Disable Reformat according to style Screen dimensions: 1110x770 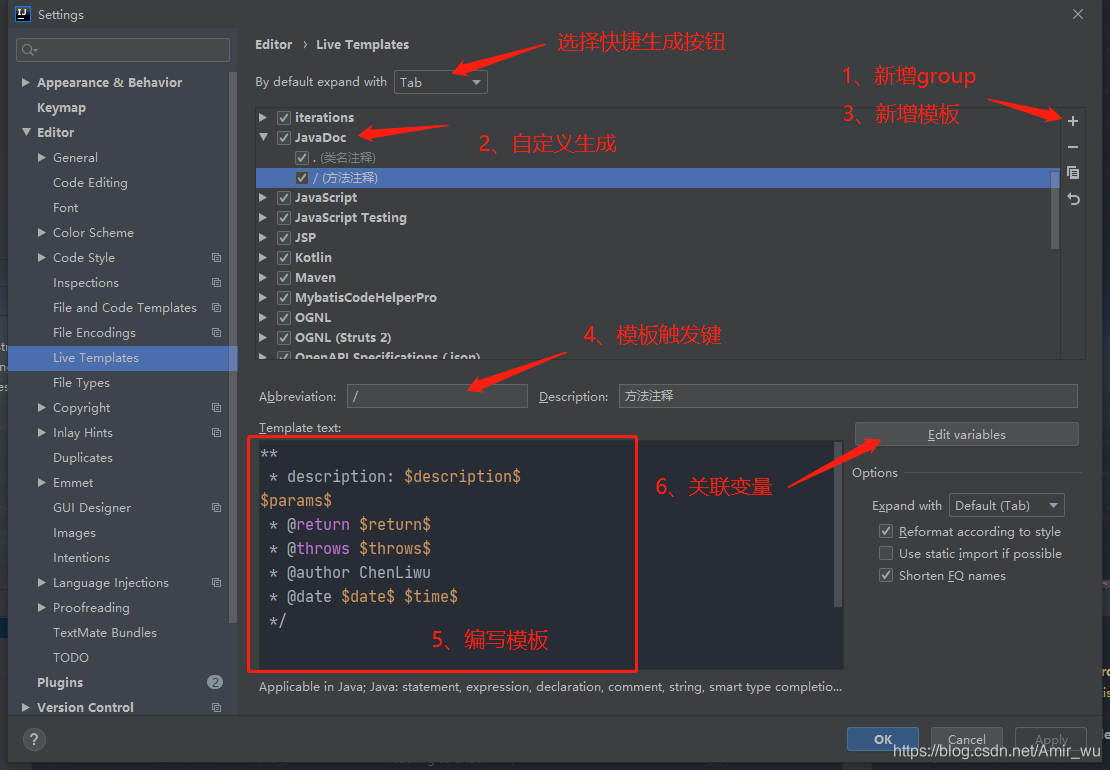pos(885,531)
